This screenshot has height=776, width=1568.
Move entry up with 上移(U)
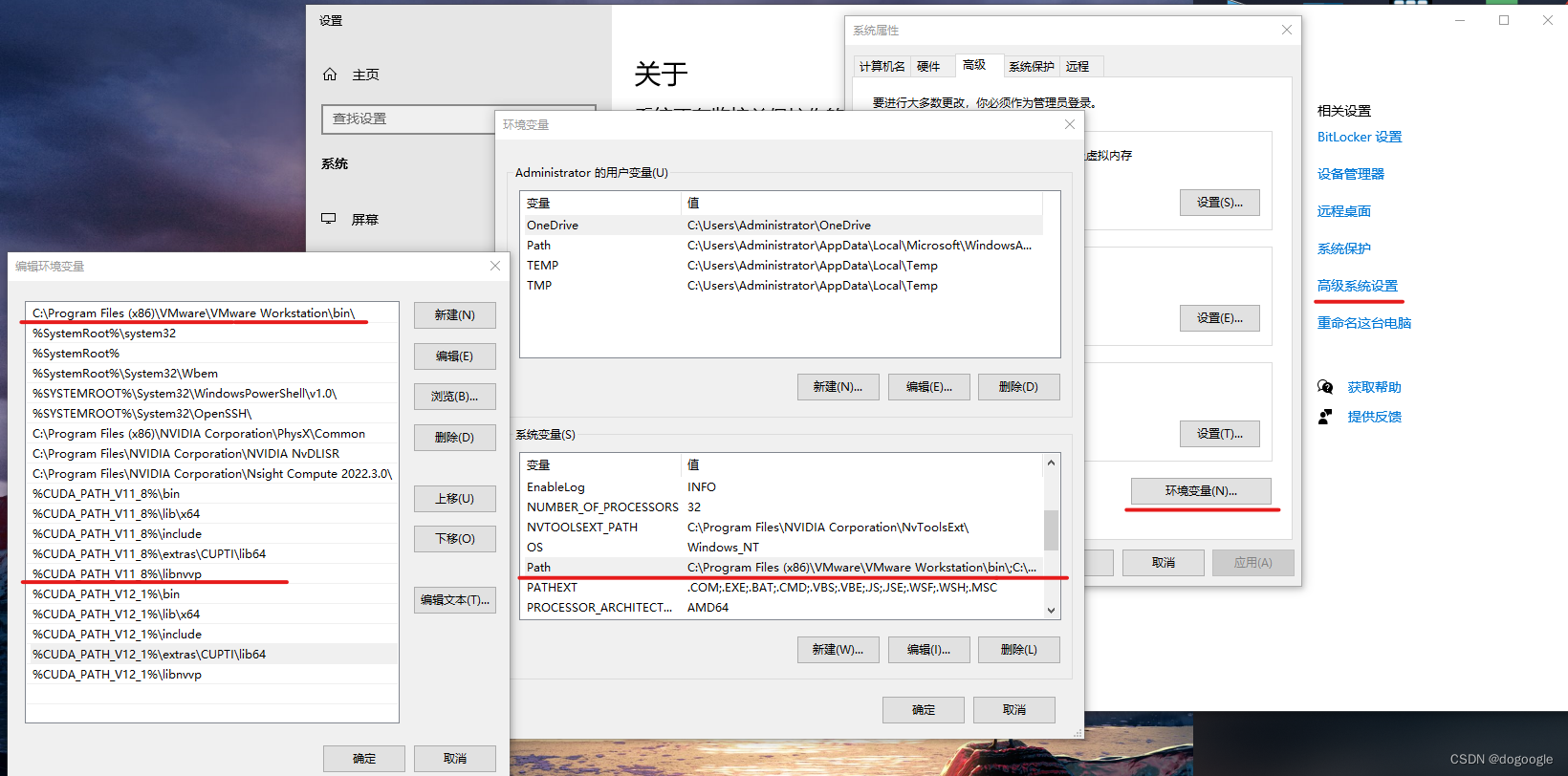455,499
